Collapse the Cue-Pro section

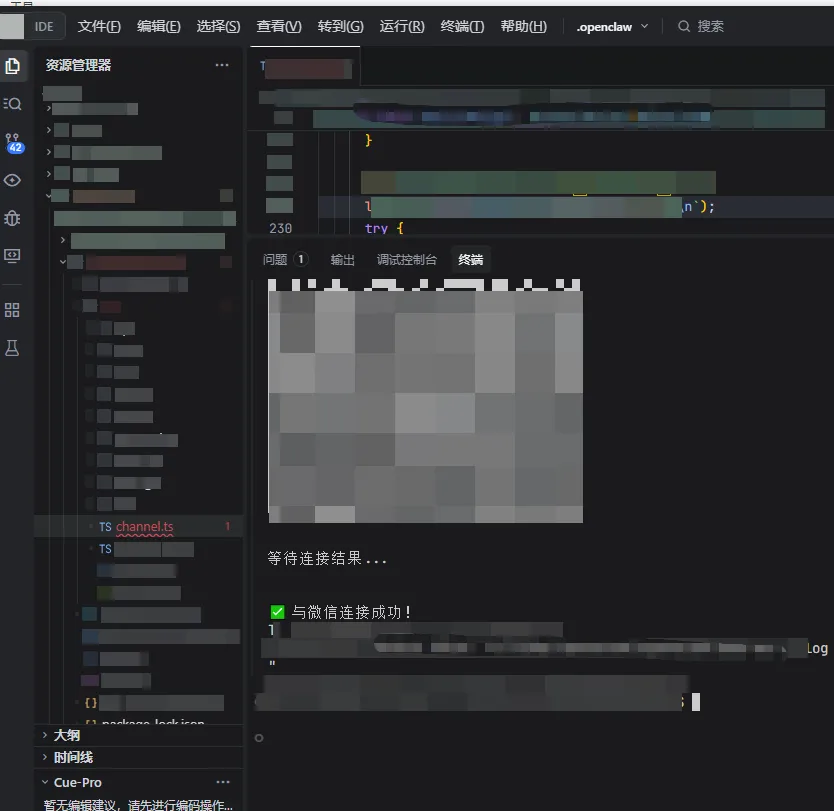[x=45, y=782]
